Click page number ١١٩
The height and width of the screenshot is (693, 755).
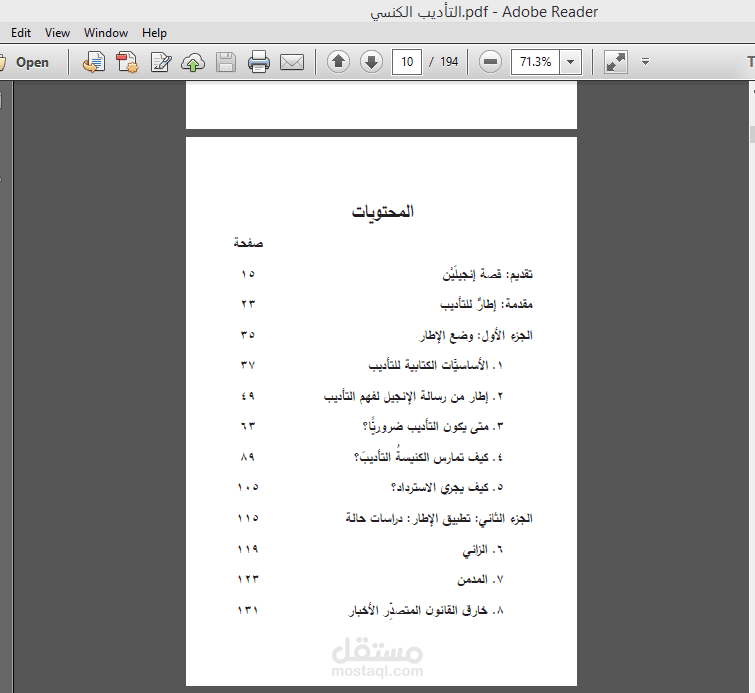(x=248, y=549)
